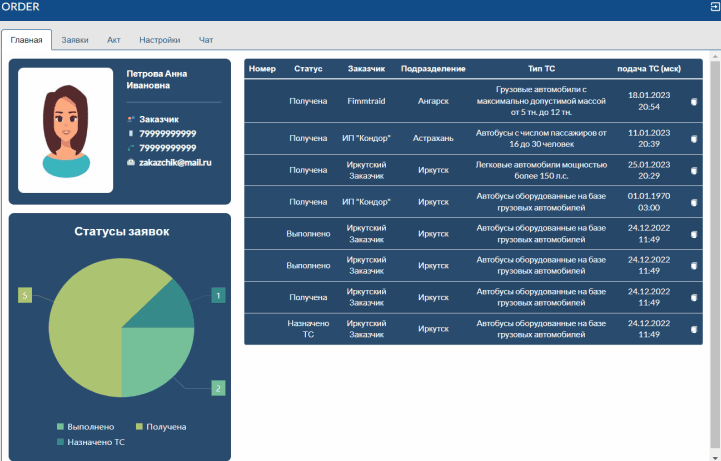Open the Чат tab

click(x=206, y=40)
